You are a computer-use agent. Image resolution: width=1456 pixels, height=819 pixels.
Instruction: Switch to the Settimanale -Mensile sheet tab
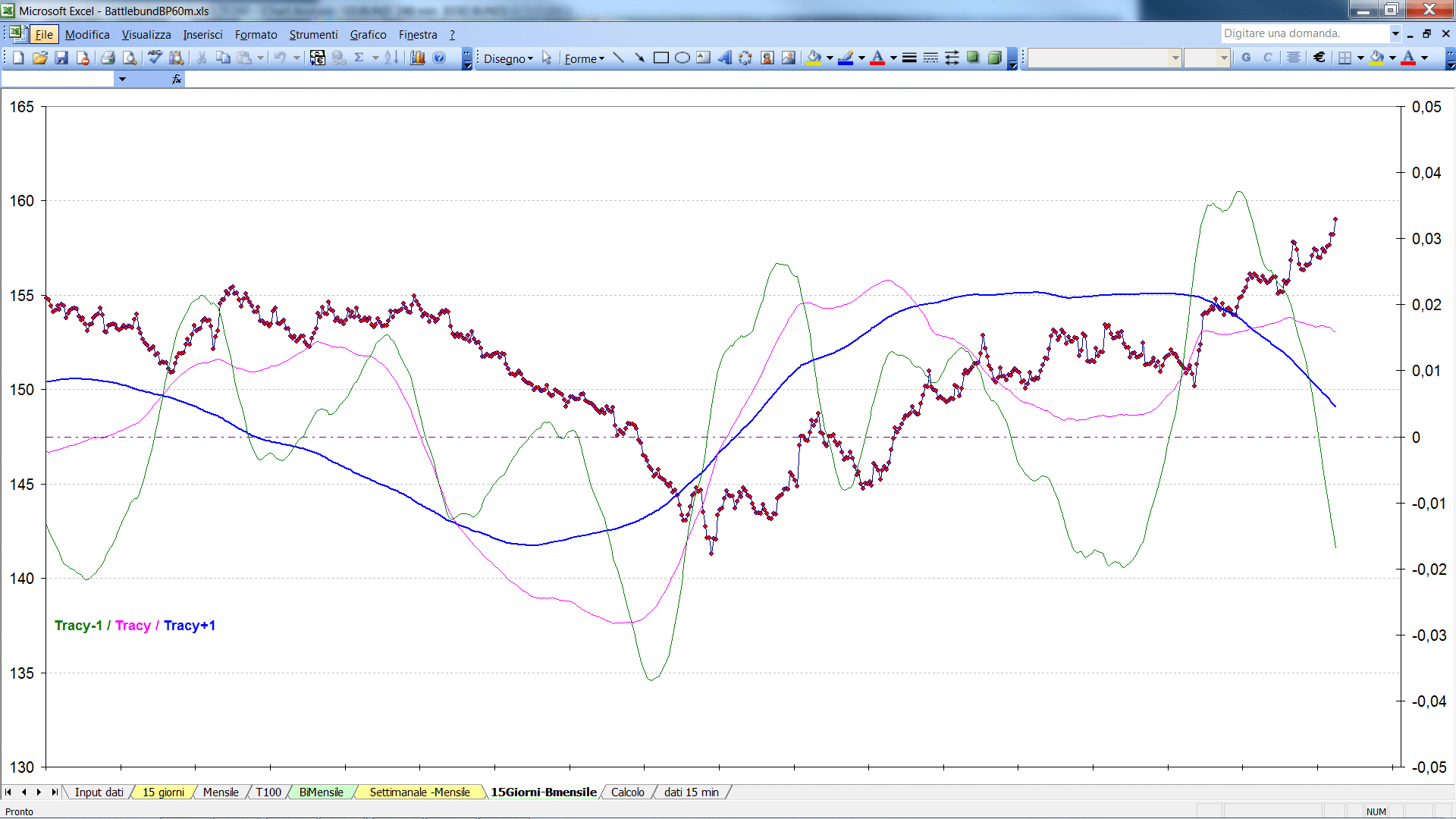pyautogui.click(x=419, y=792)
